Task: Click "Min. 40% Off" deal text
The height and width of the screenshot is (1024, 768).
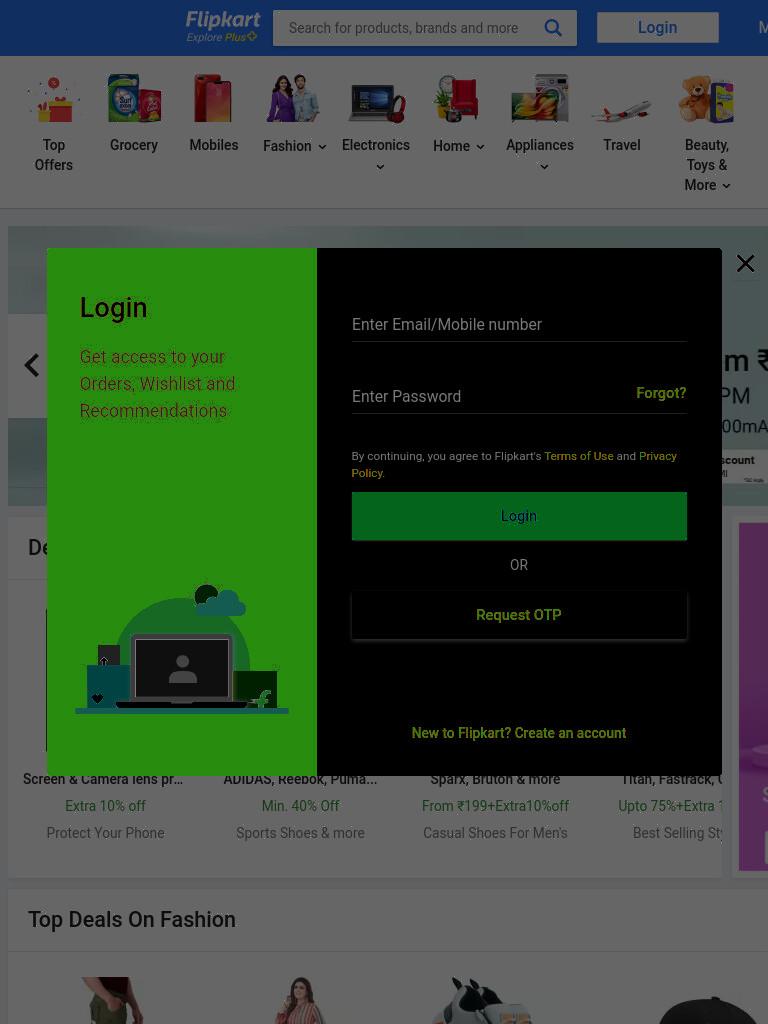Action: point(300,806)
